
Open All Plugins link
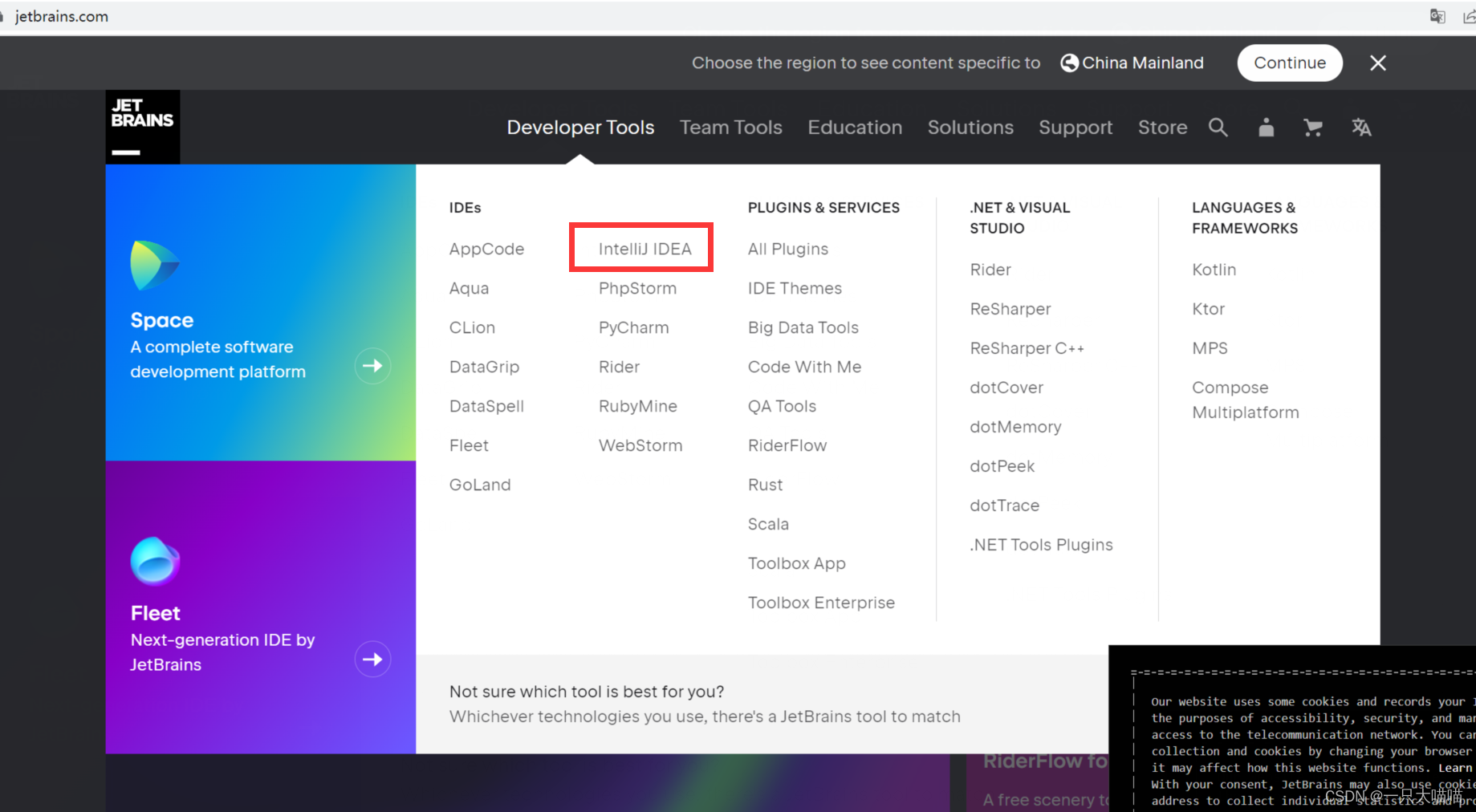click(x=788, y=249)
